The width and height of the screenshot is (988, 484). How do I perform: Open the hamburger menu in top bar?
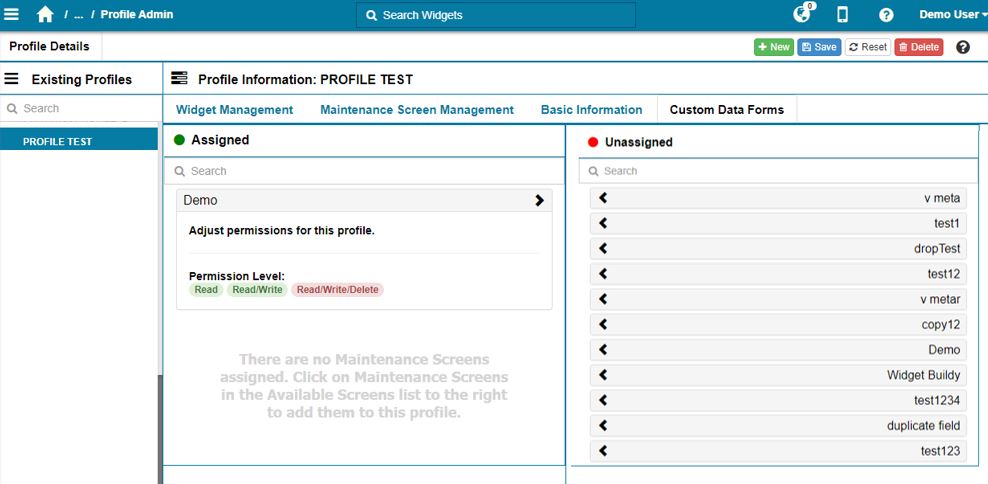tap(12, 15)
